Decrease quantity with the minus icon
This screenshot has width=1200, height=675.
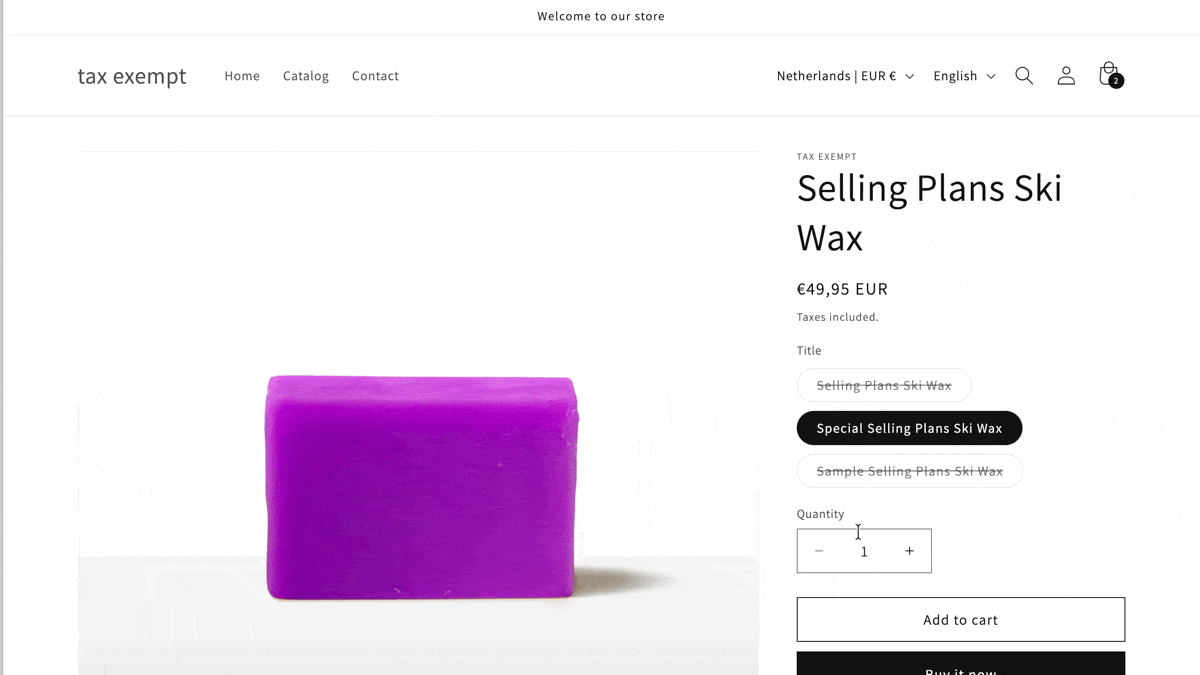pyautogui.click(x=819, y=551)
